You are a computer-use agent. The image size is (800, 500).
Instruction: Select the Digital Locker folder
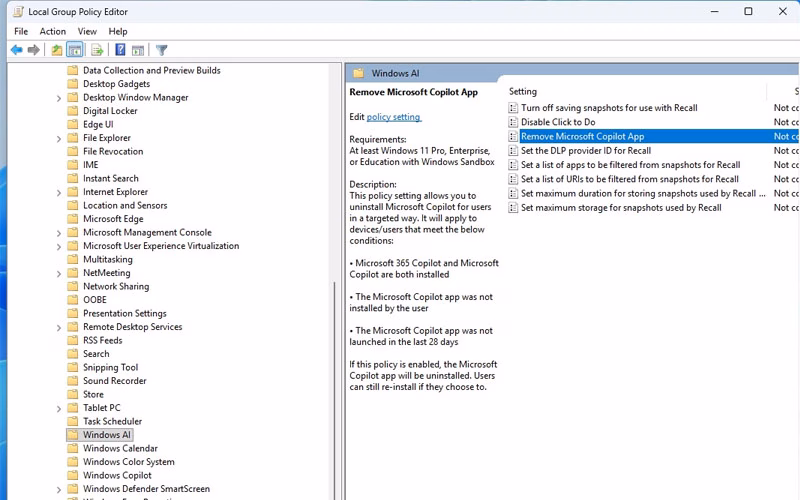(110, 111)
